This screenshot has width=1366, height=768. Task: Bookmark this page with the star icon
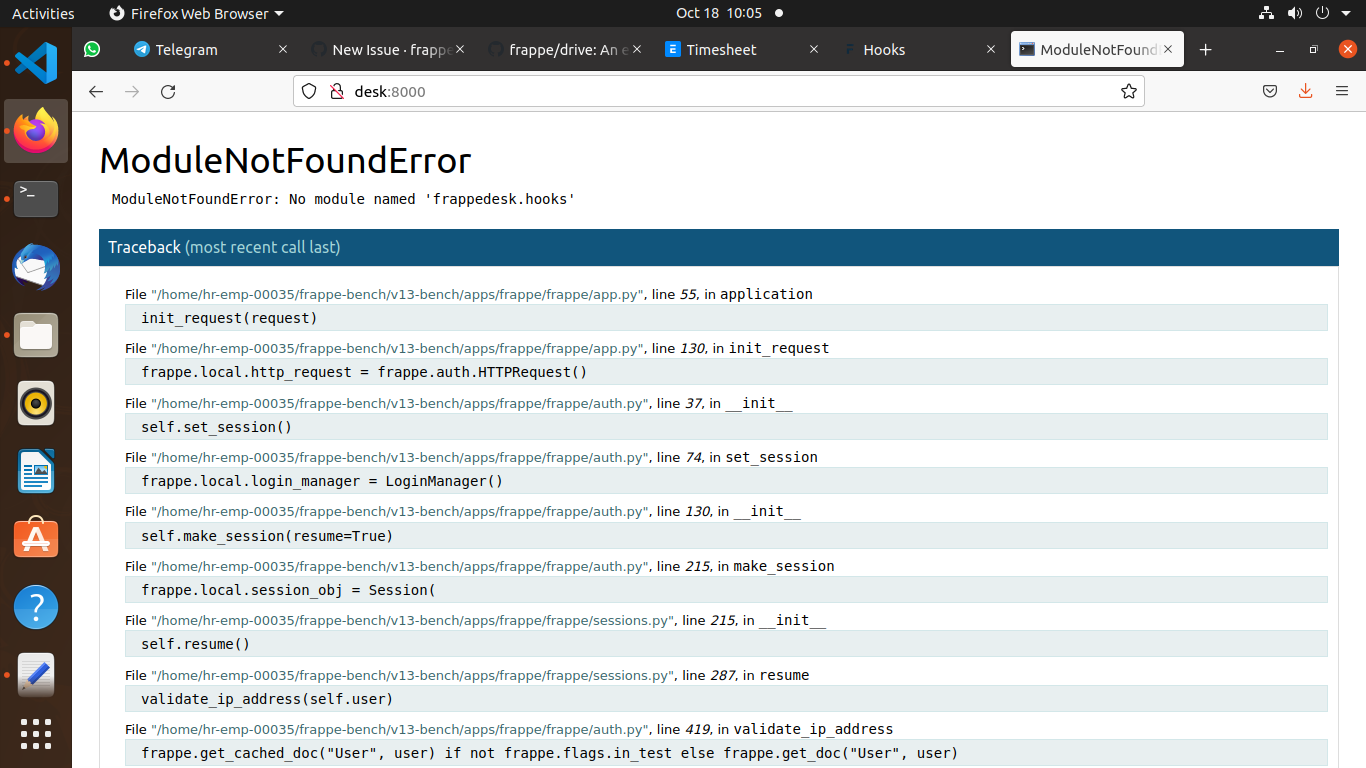[x=1129, y=91]
